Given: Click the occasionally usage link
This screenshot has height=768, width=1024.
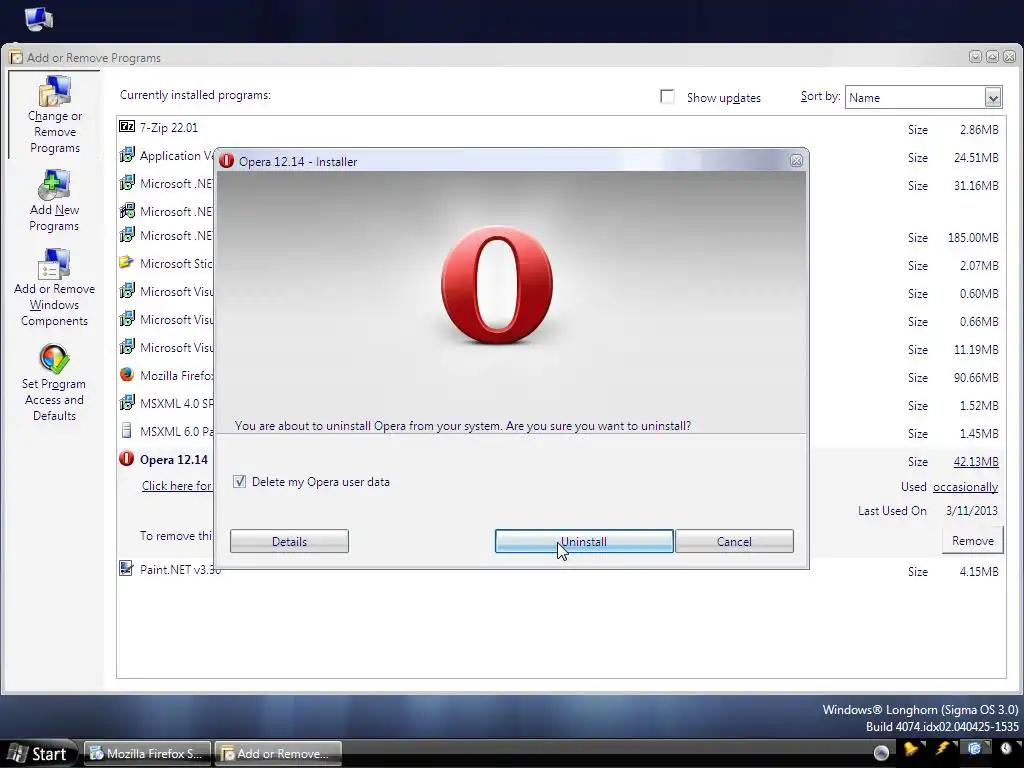Looking at the screenshot, I should tap(965, 487).
